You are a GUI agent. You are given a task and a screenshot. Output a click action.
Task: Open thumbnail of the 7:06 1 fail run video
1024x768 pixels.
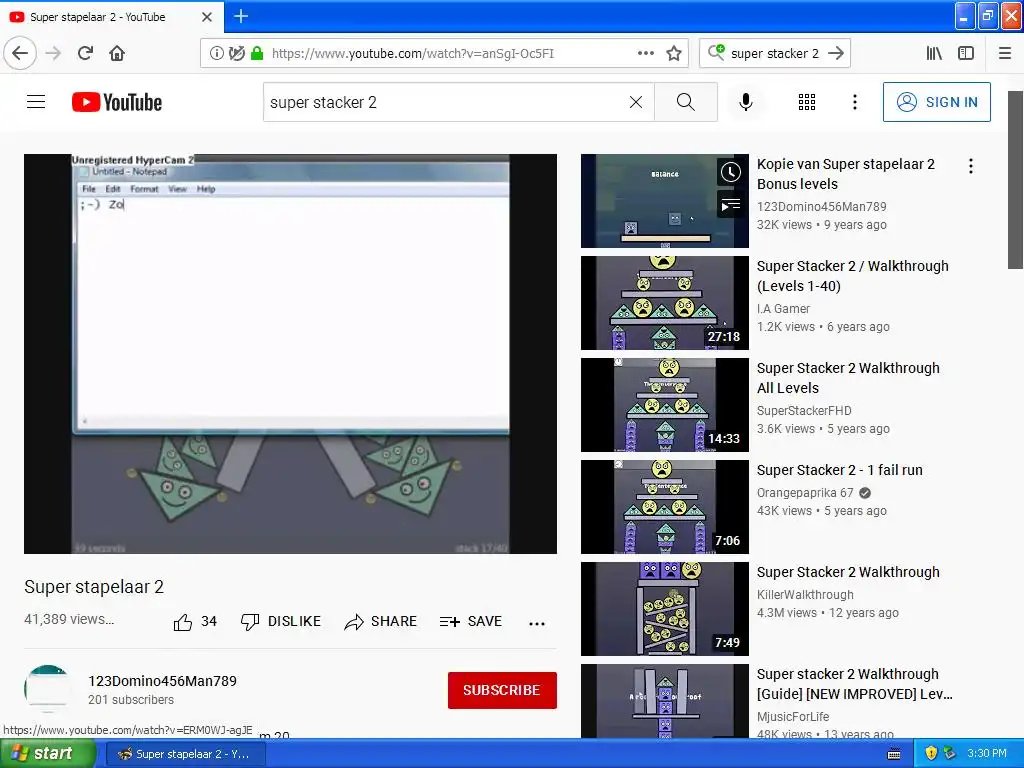[x=665, y=506]
